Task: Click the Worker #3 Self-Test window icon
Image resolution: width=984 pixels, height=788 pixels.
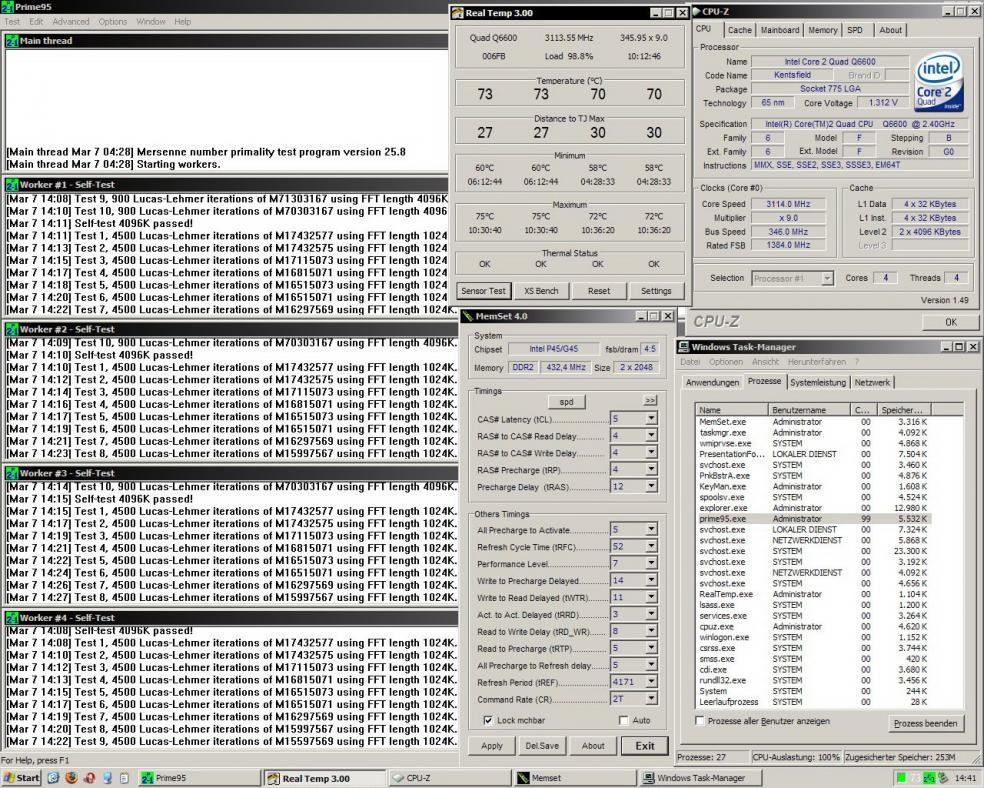Action: 12,473
